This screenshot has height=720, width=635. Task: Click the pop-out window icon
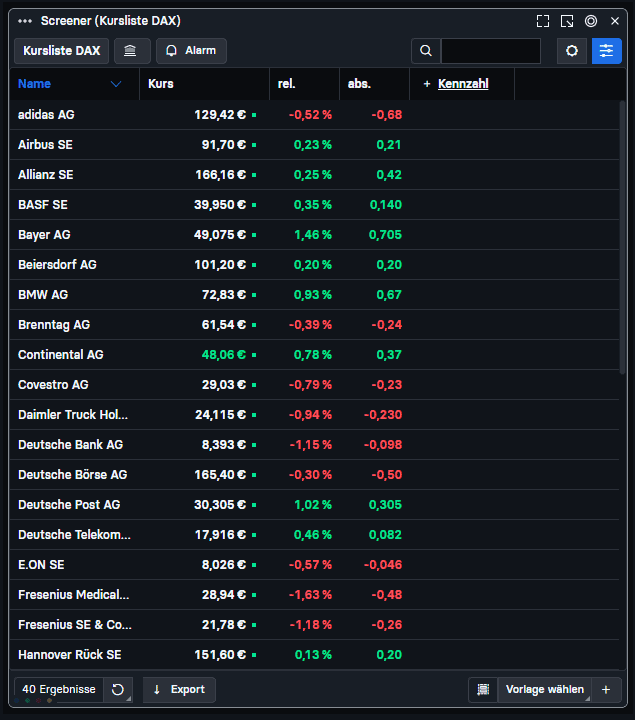[567, 21]
